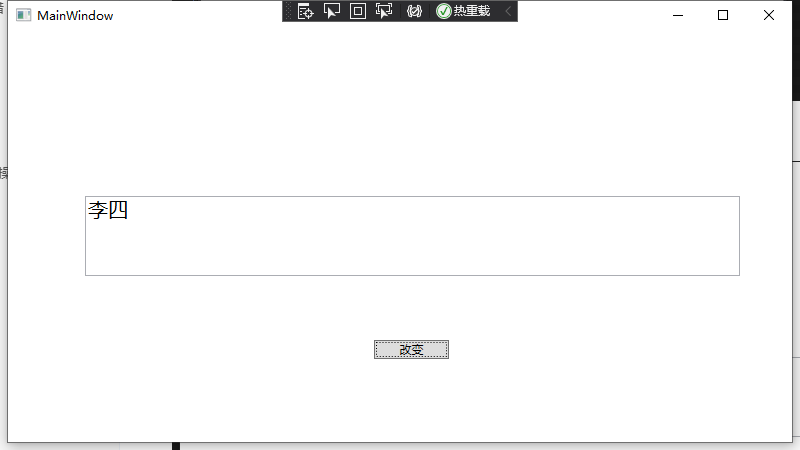Open the Live Visual Tree icon
The width and height of the screenshot is (800, 450).
(x=305, y=11)
